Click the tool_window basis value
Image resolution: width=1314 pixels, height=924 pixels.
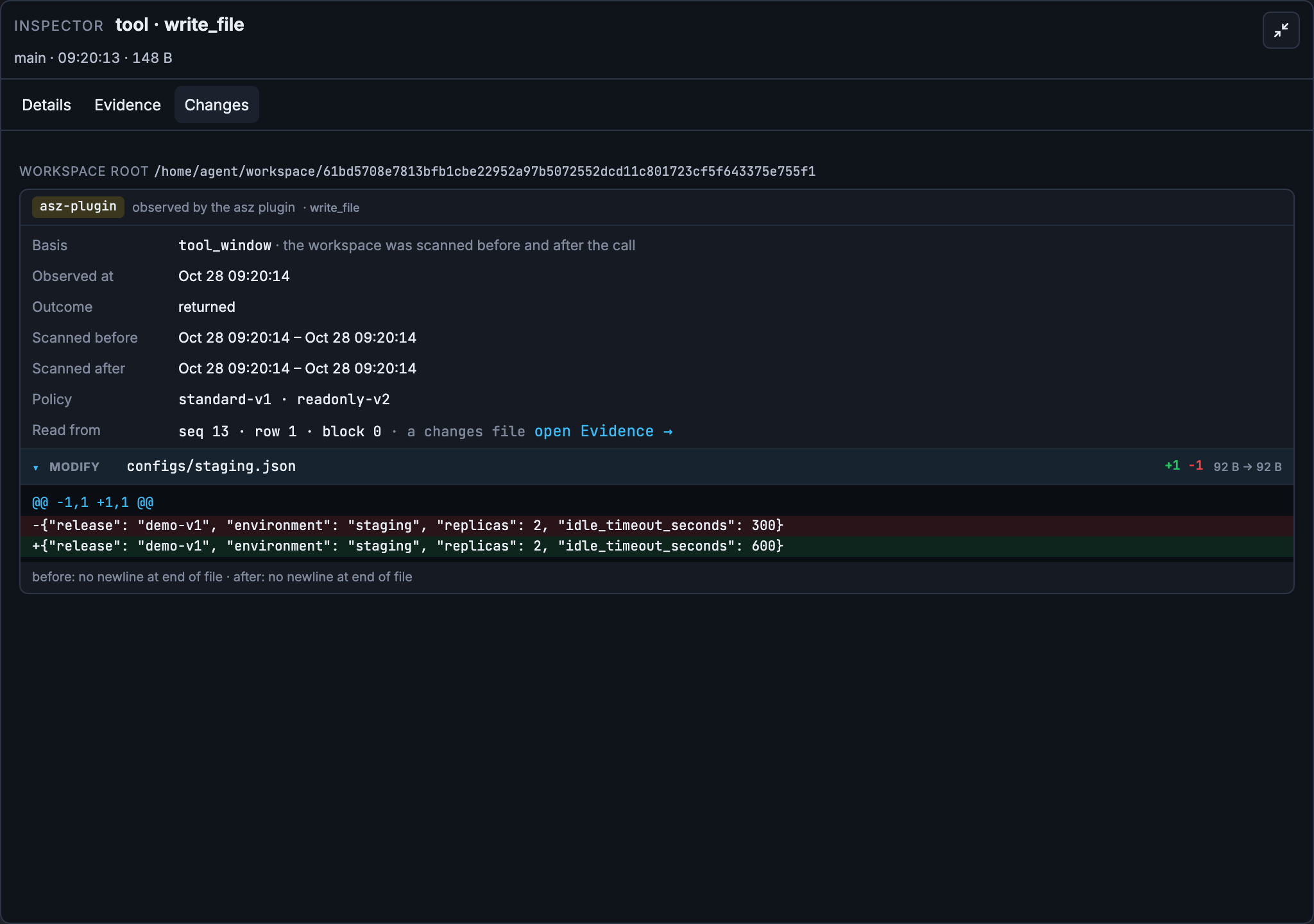click(225, 246)
